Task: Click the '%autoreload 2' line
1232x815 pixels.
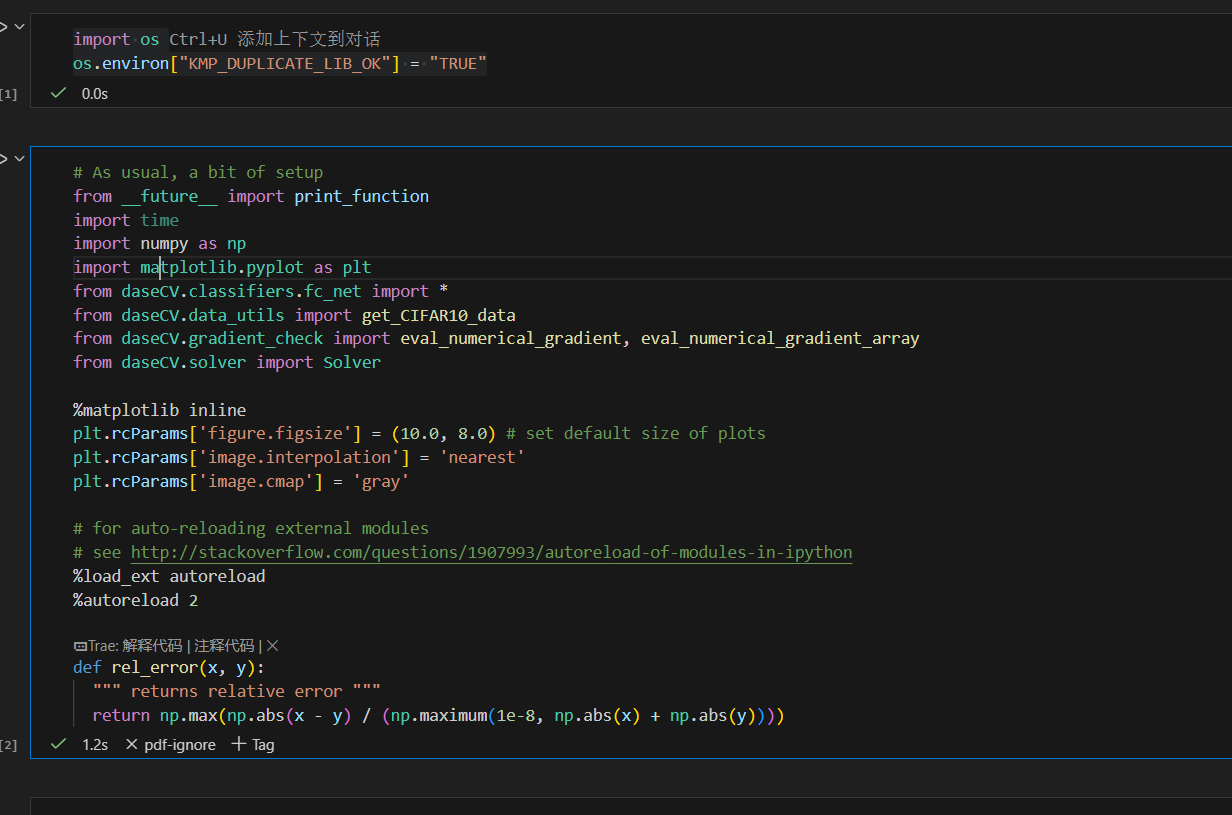Action: [x=136, y=600]
